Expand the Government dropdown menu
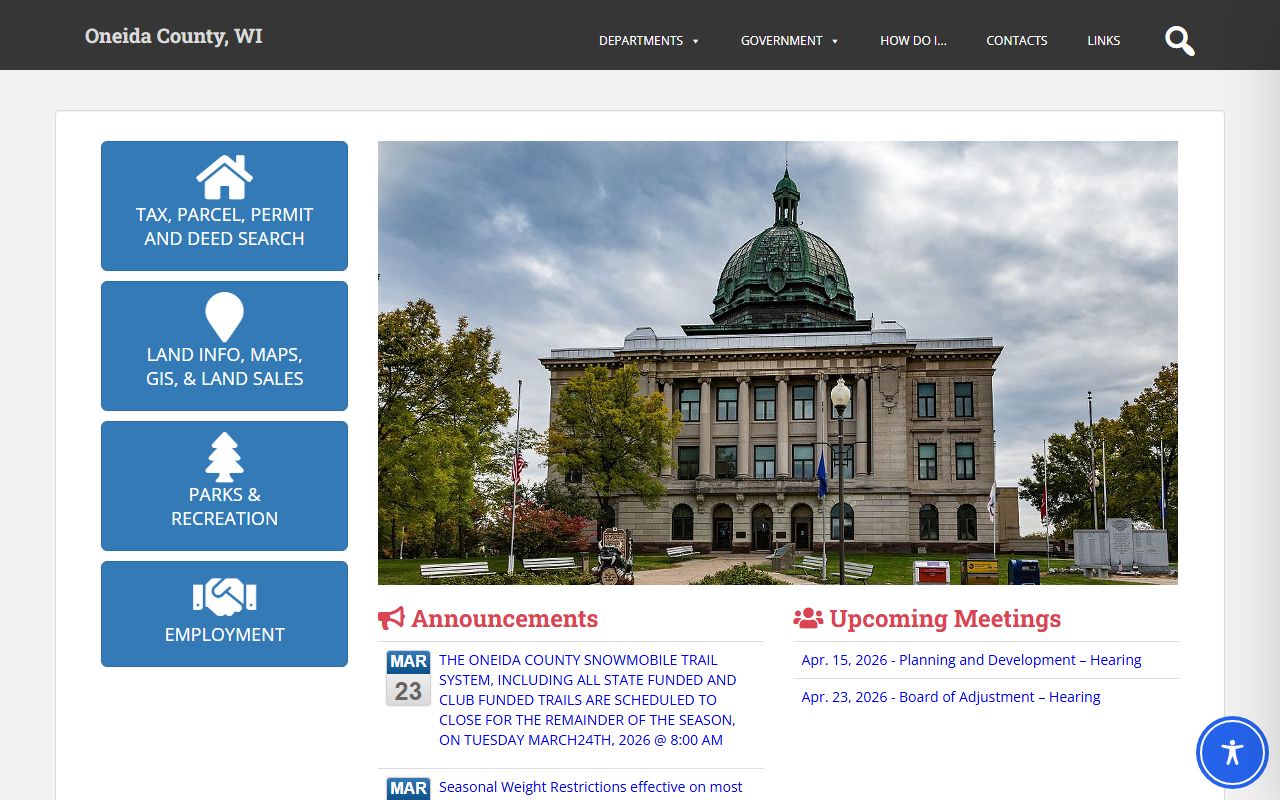1280x800 pixels. (x=789, y=41)
